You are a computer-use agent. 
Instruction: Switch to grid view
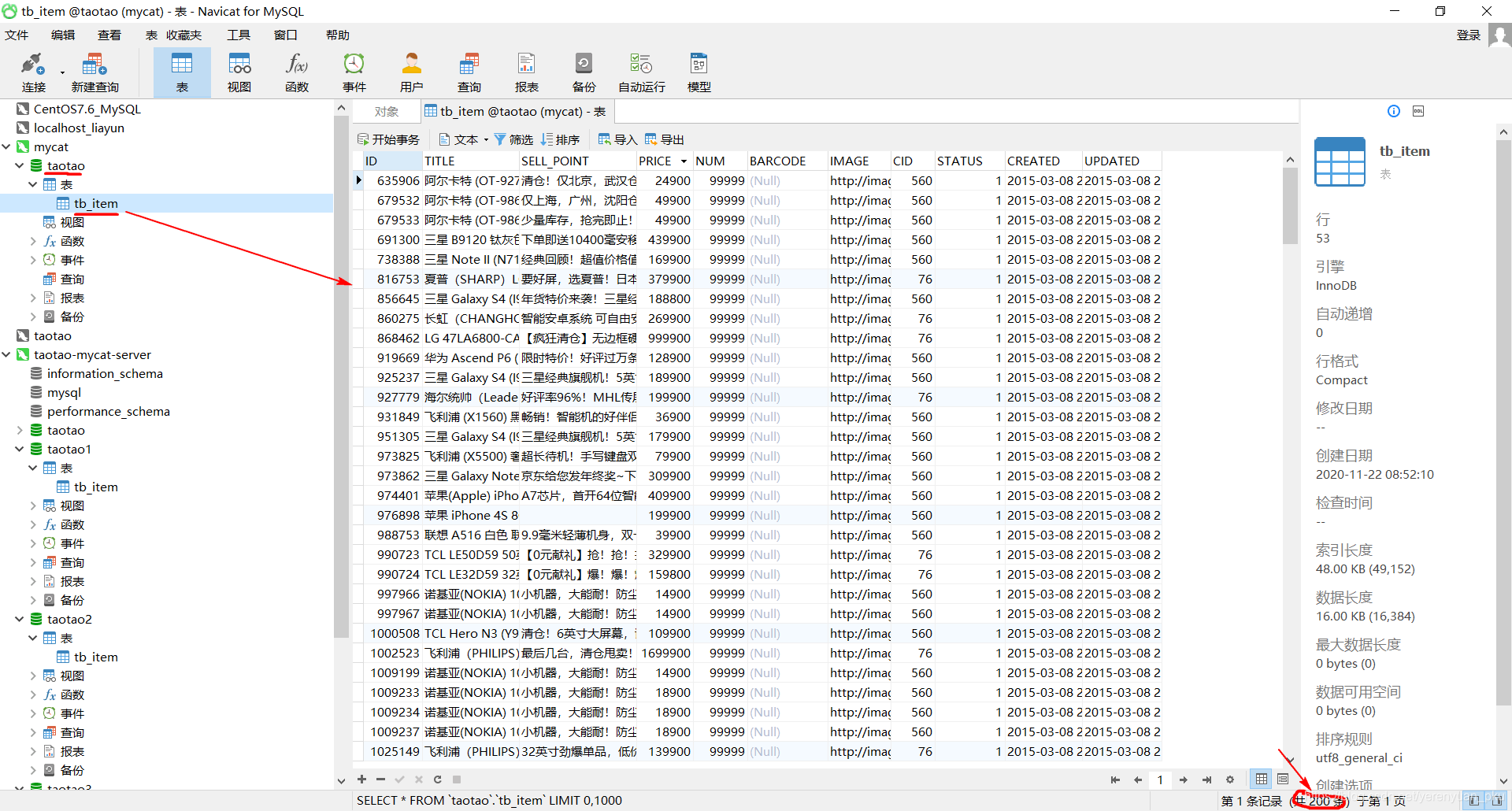1262,779
